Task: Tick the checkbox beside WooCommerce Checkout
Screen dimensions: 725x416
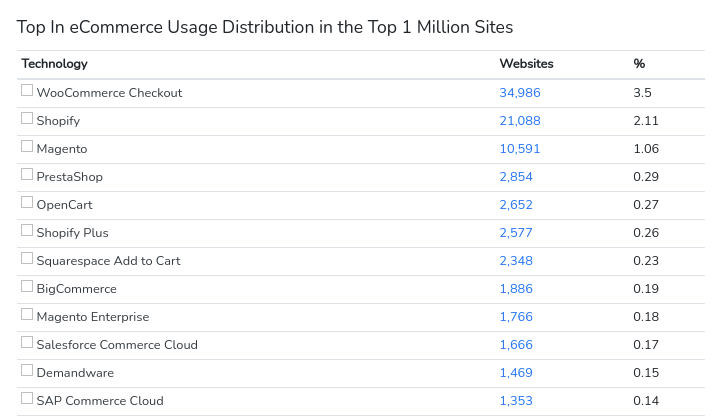Action: tap(27, 91)
